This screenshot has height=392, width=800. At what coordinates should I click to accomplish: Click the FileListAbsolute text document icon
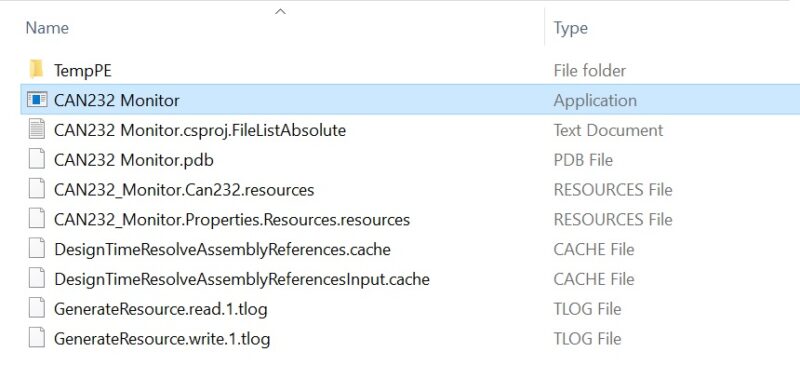pyautogui.click(x=37, y=130)
